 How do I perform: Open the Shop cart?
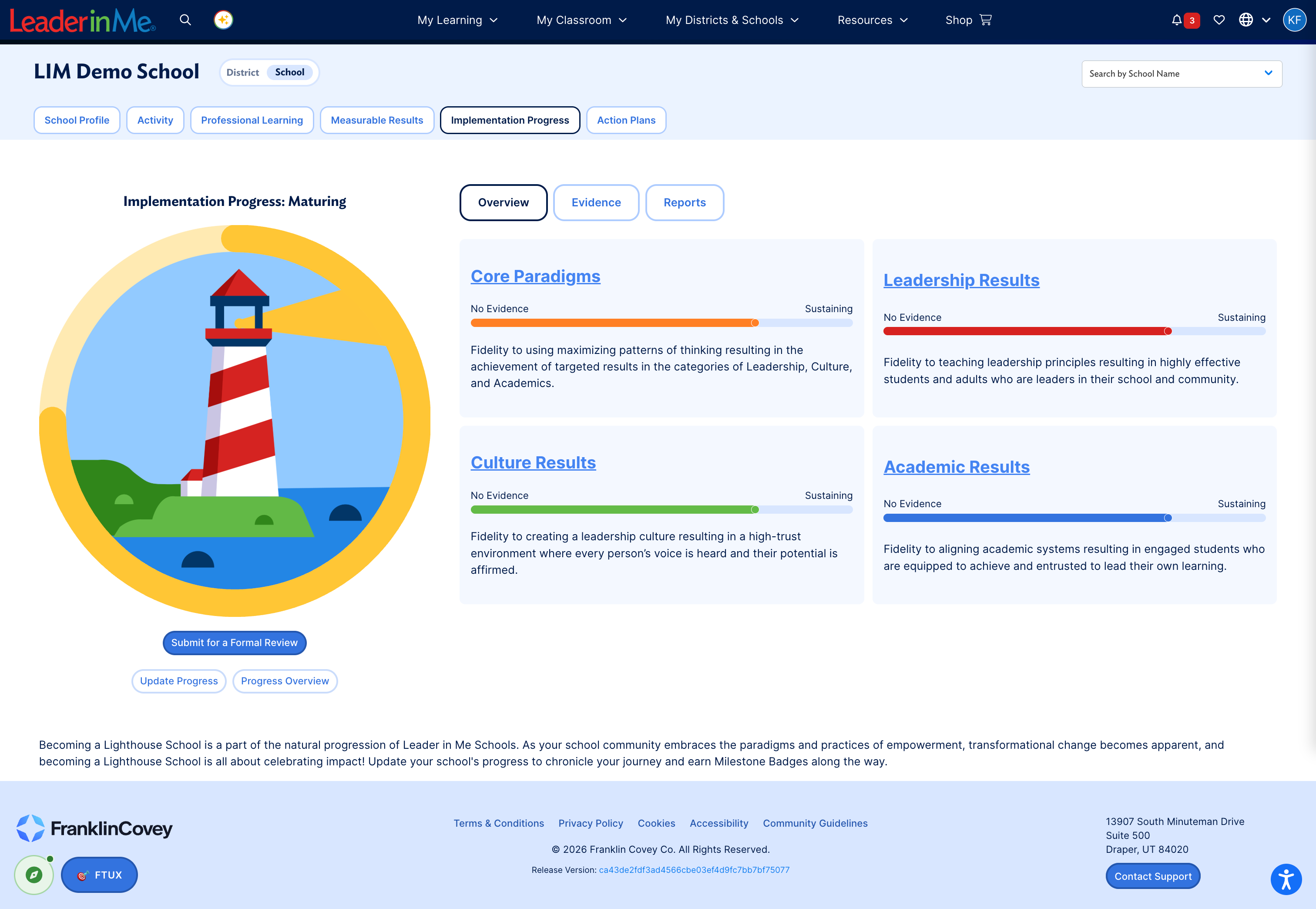pyautogui.click(x=968, y=20)
